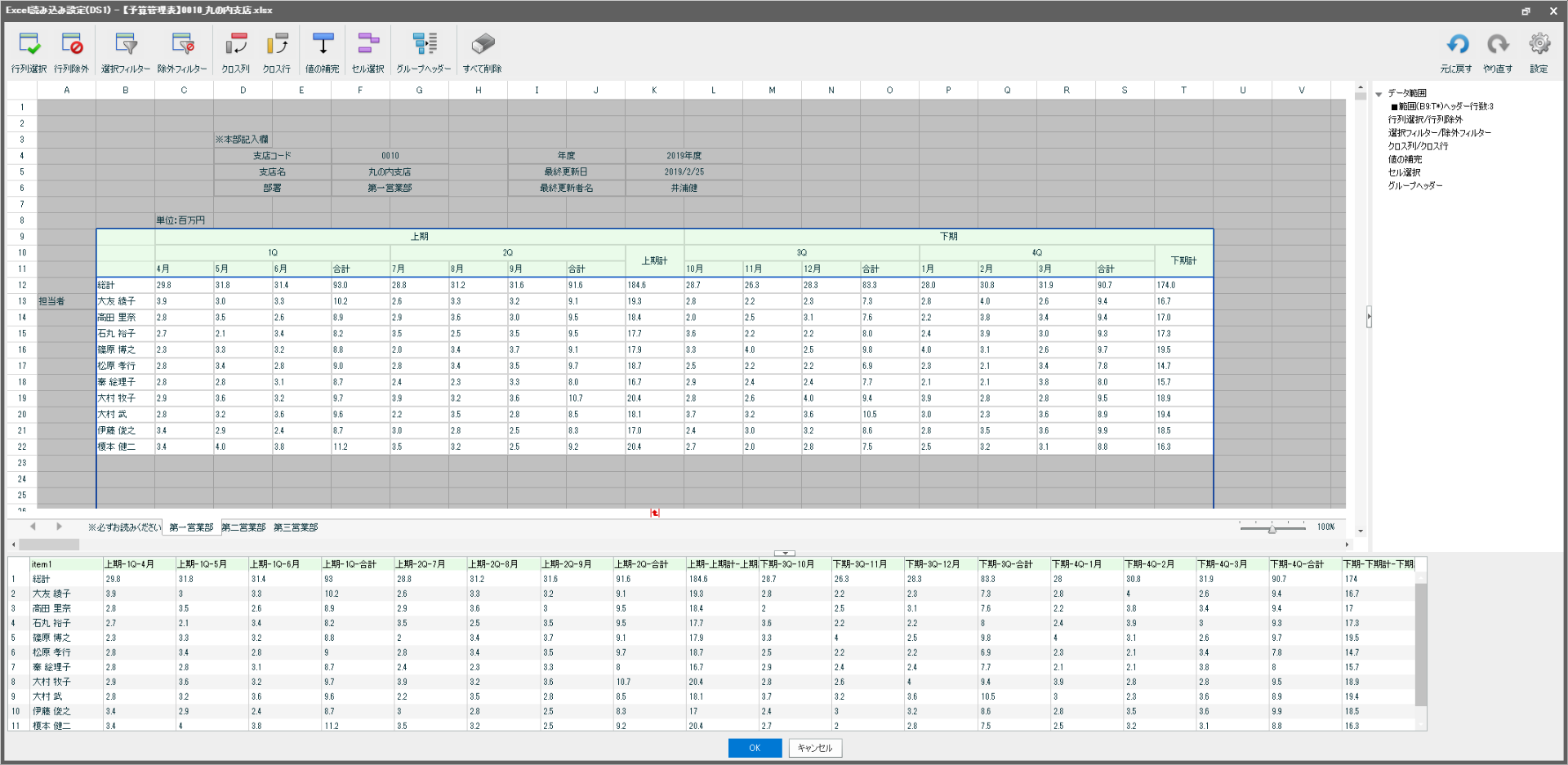Toggle the preview pane collapse arrow
1568x765 pixels.
(785, 553)
